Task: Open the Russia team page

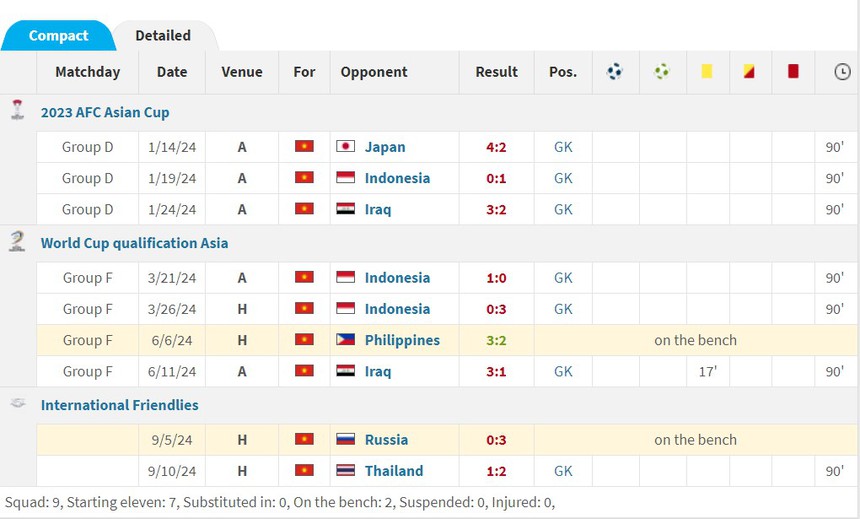Action: pyautogui.click(x=386, y=440)
